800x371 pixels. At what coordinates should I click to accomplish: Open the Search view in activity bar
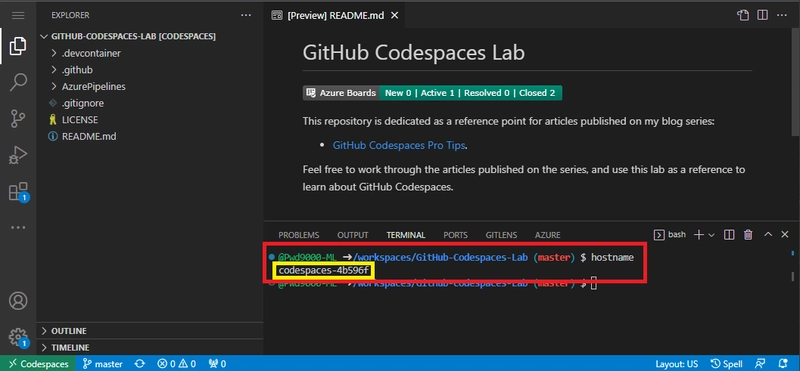[x=18, y=82]
